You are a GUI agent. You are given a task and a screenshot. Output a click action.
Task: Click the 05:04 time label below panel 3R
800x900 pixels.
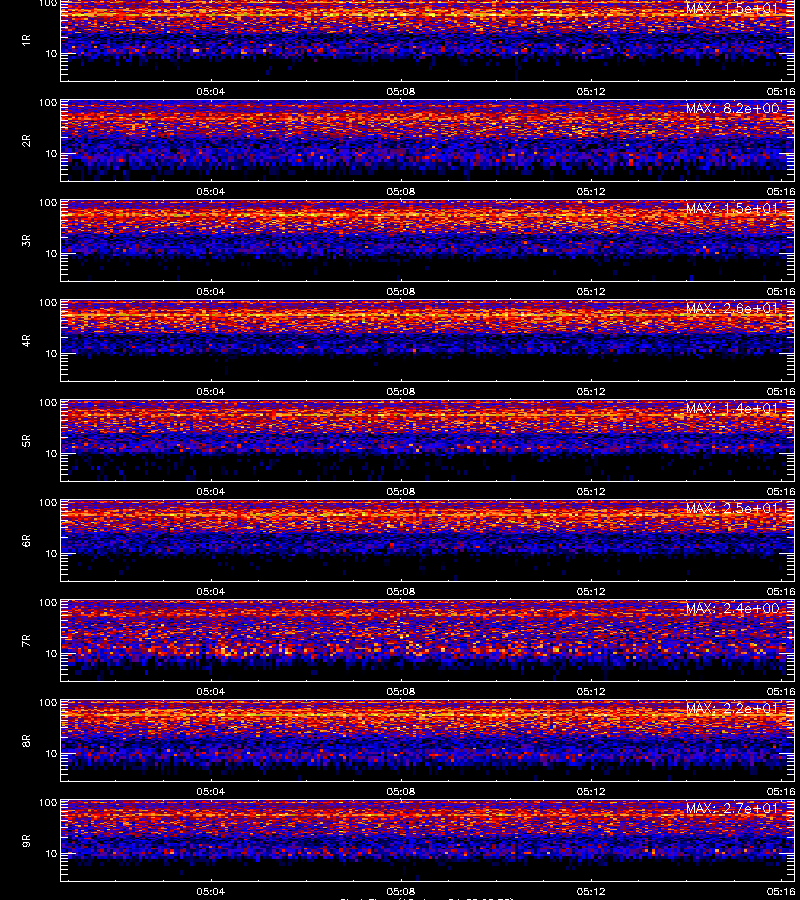[211, 291]
